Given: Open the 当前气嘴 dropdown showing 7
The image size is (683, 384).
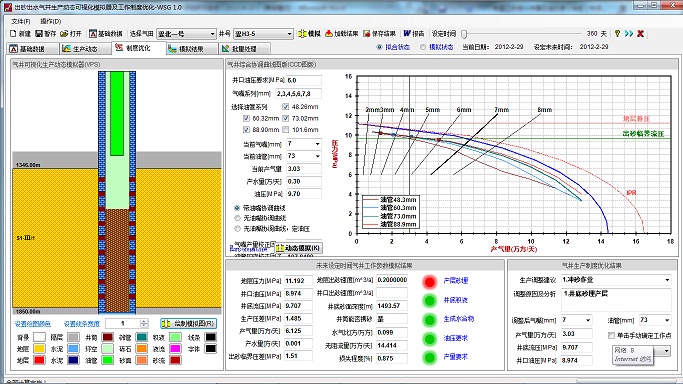Looking at the screenshot, I should [x=304, y=144].
